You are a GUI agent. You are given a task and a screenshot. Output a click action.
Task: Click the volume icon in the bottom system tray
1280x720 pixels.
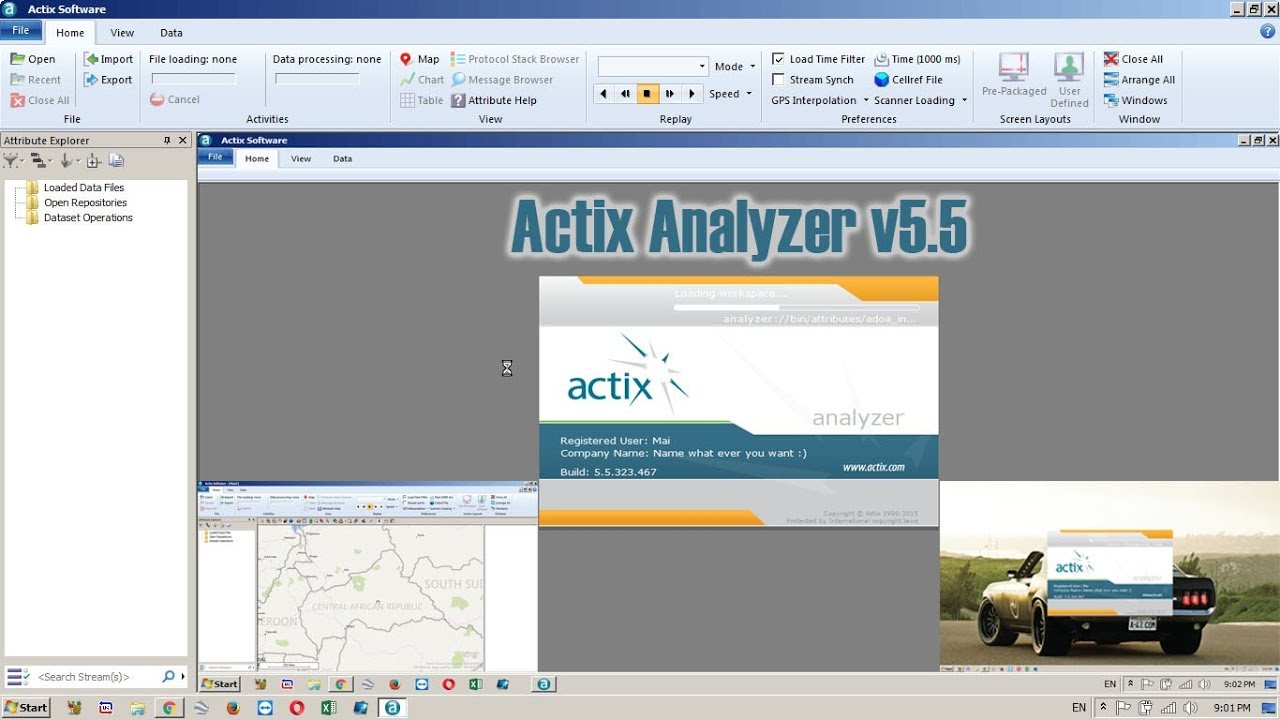[1190, 707]
